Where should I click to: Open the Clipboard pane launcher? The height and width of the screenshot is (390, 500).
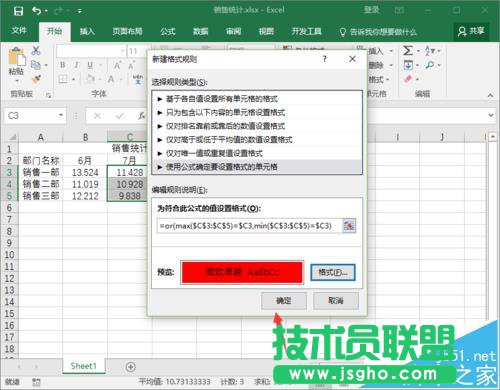pyautogui.click(x=48, y=95)
